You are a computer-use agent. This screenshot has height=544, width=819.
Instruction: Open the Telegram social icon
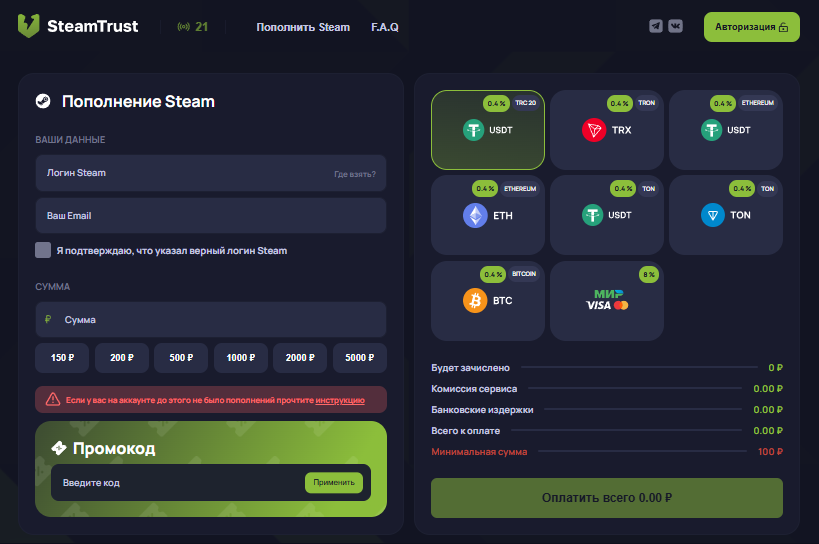[x=656, y=26]
